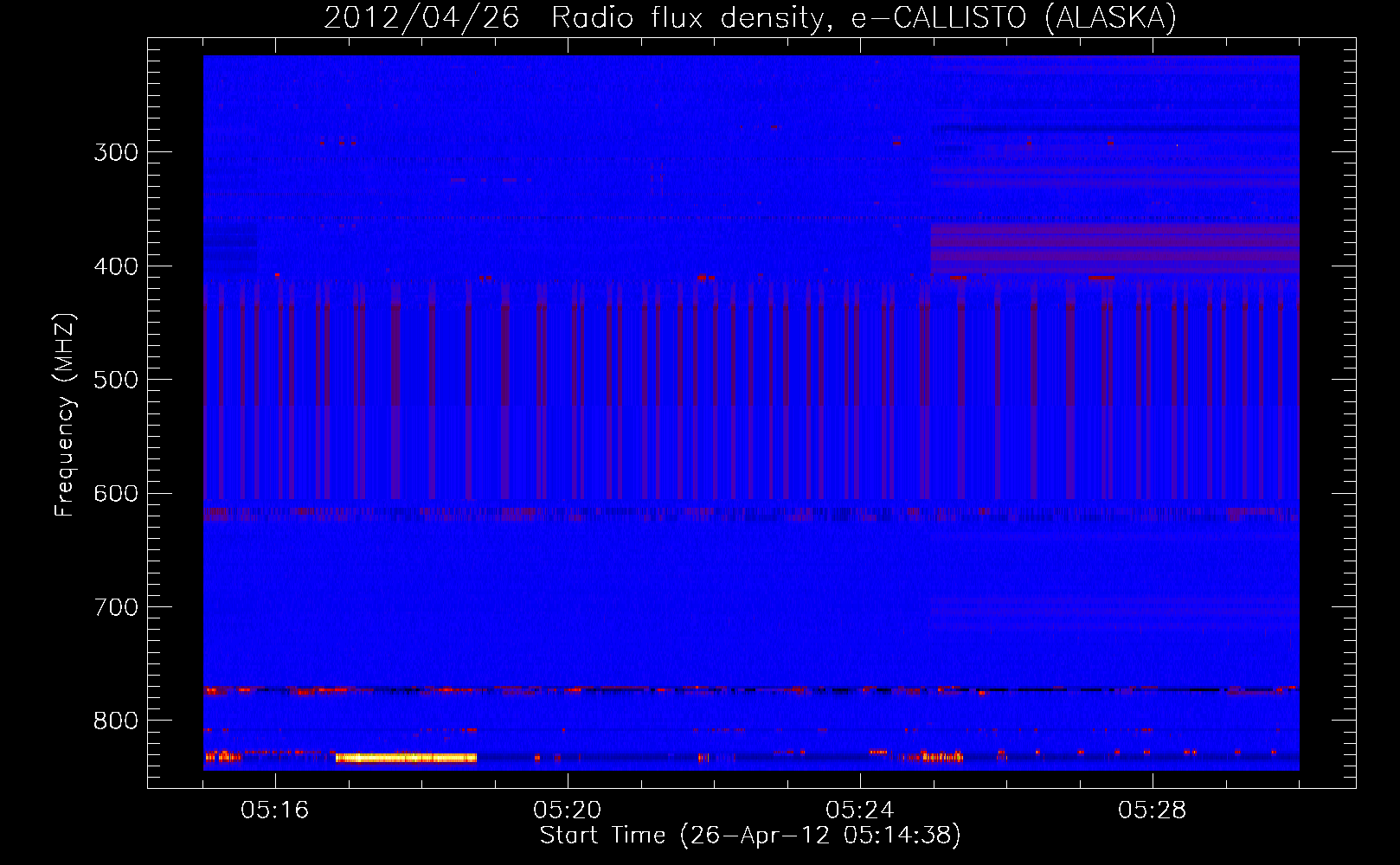Click the 05:24 time tick label
1400x865 pixels.
(x=860, y=811)
